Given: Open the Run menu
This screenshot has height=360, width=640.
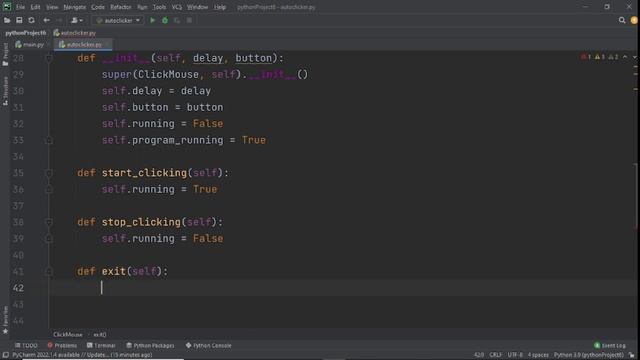Looking at the screenshot, I should click(x=142, y=7).
